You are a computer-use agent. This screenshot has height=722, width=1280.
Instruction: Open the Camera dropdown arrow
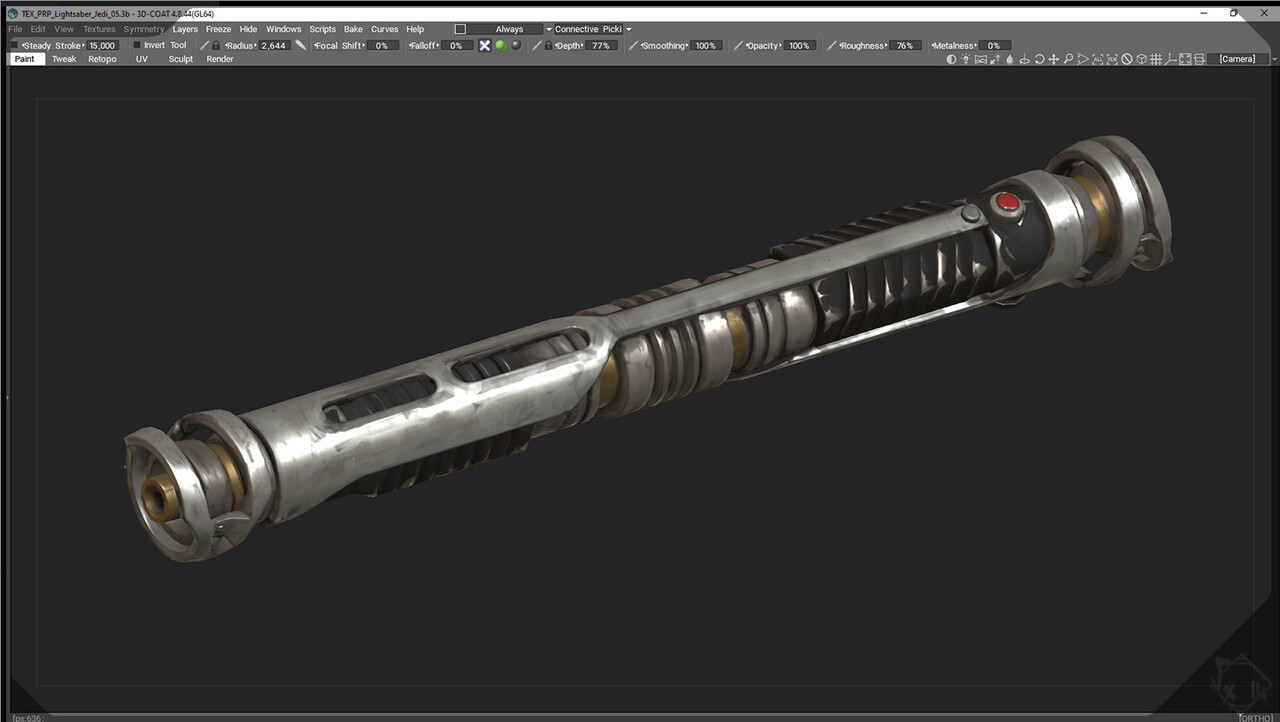1273,59
